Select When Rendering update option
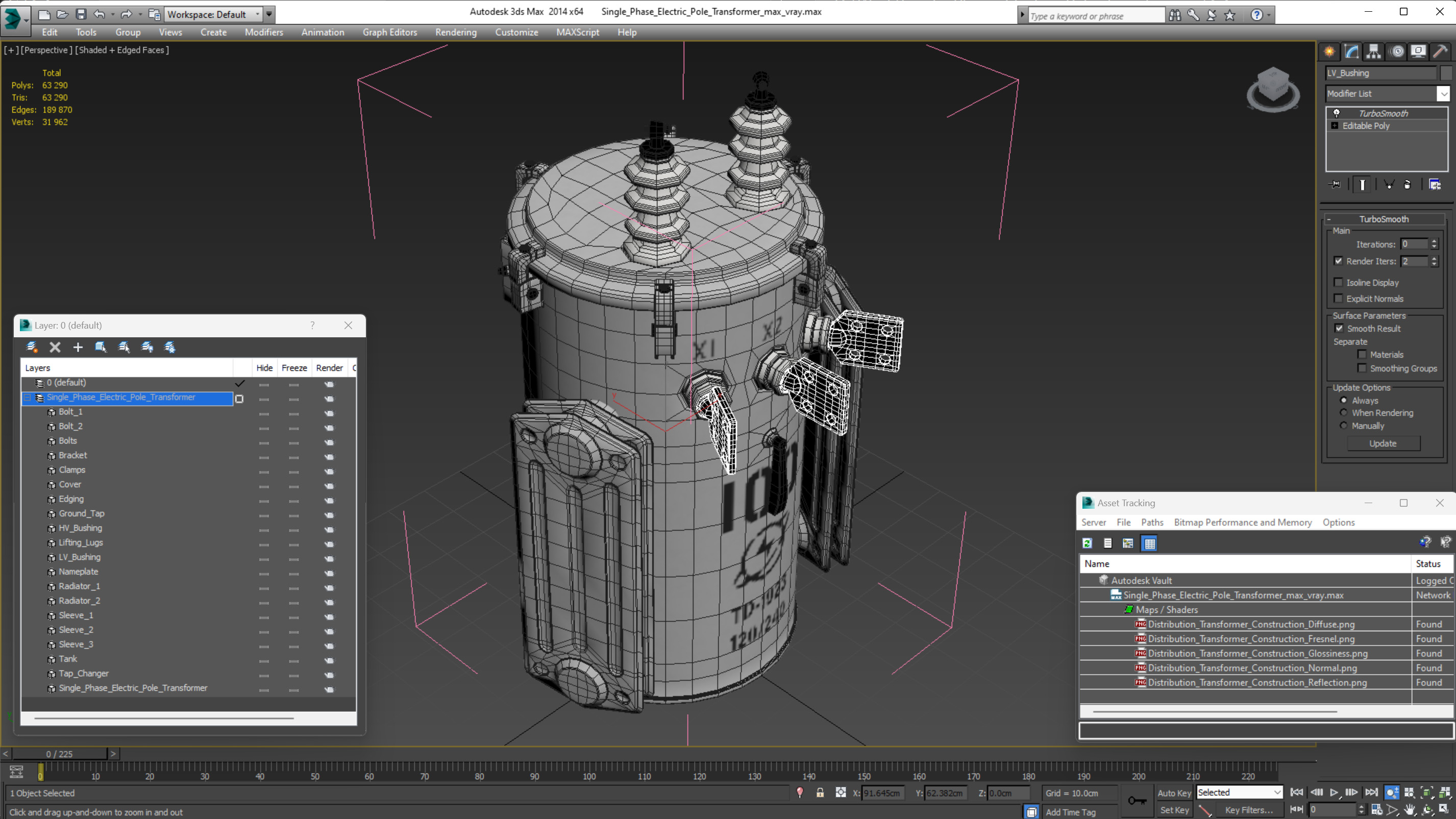This screenshot has height=819, width=1456. tap(1344, 413)
